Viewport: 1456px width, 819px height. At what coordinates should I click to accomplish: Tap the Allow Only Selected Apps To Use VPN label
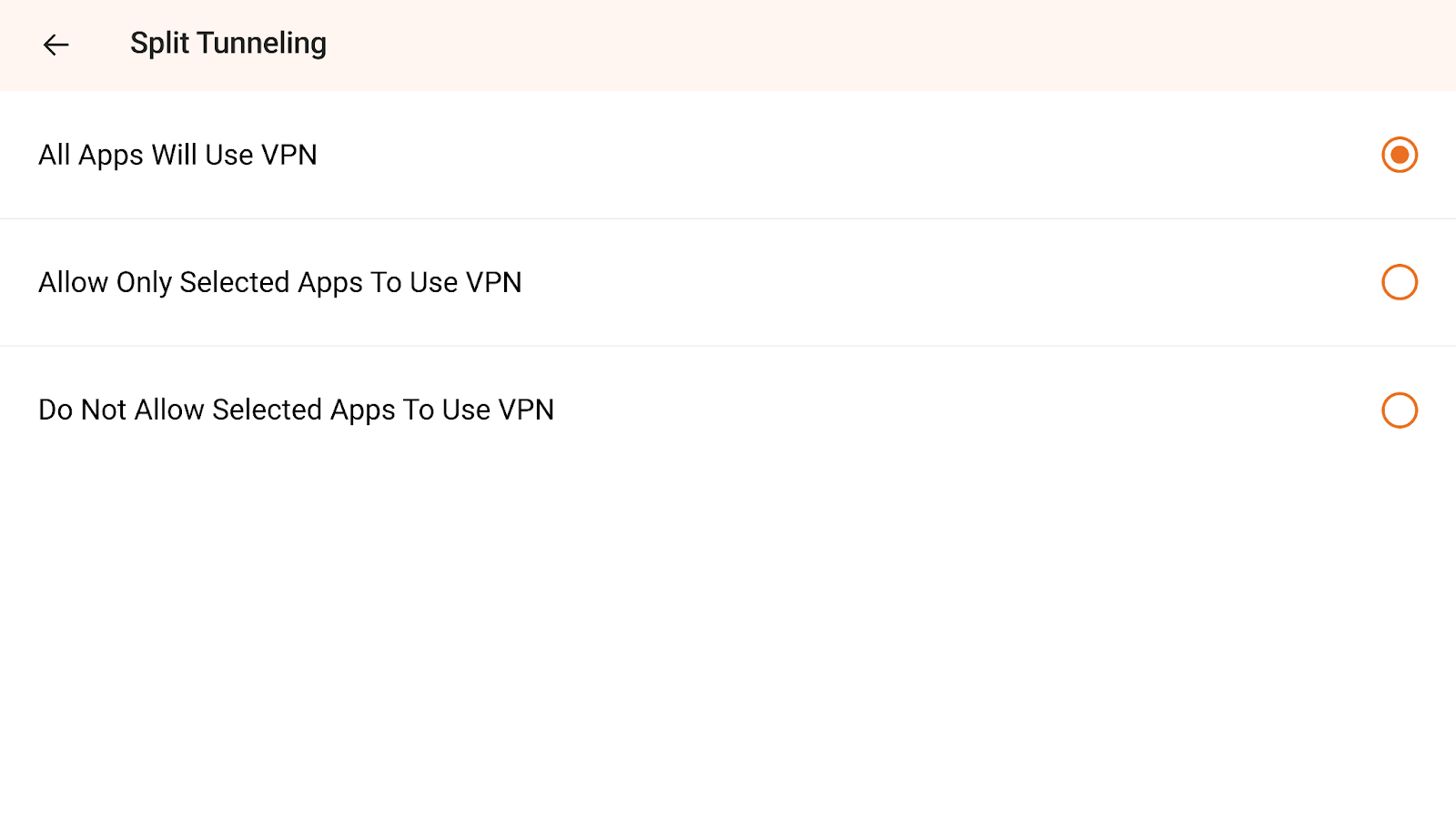(x=279, y=282)
